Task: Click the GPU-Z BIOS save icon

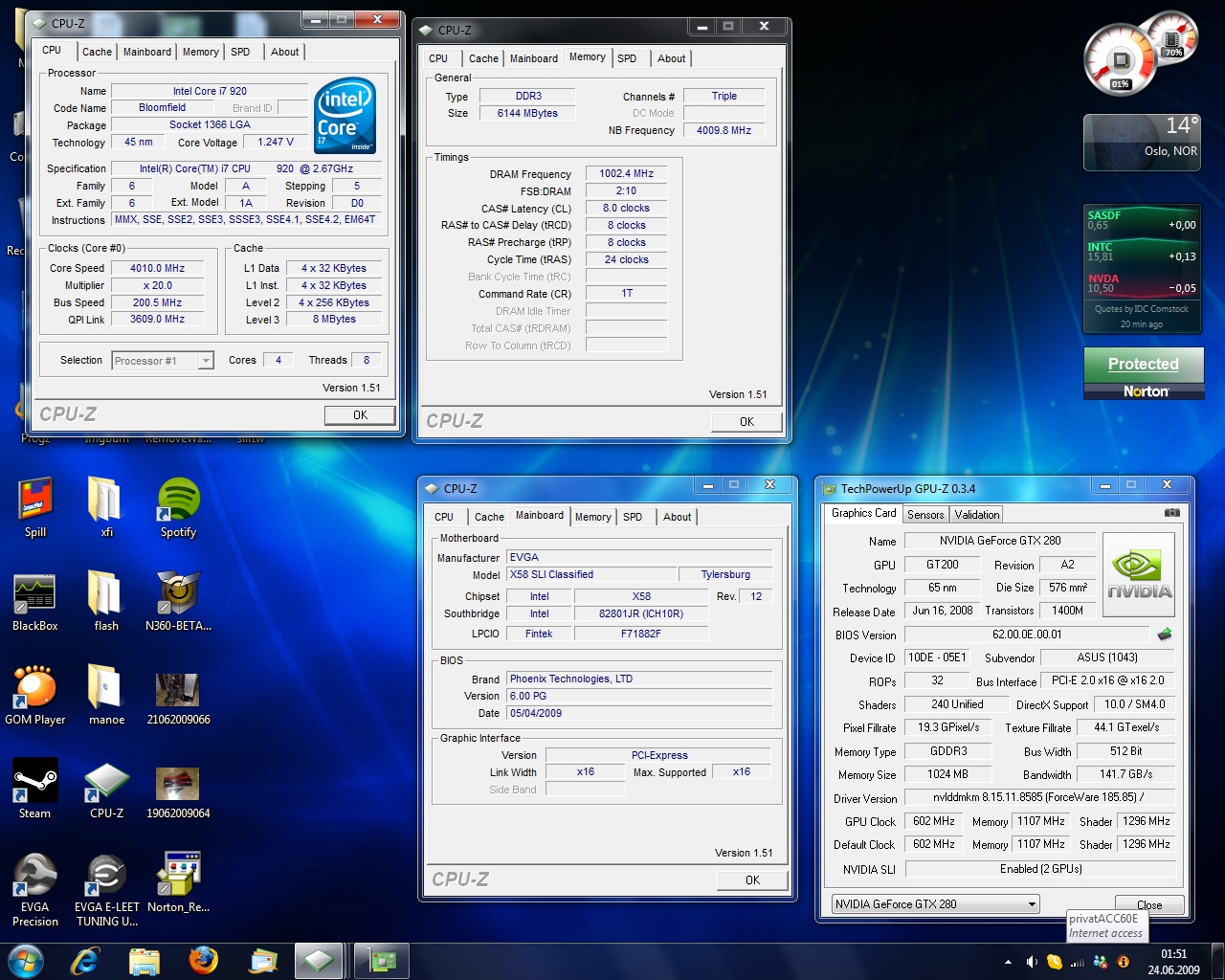Action: [x=1165, y=634]
